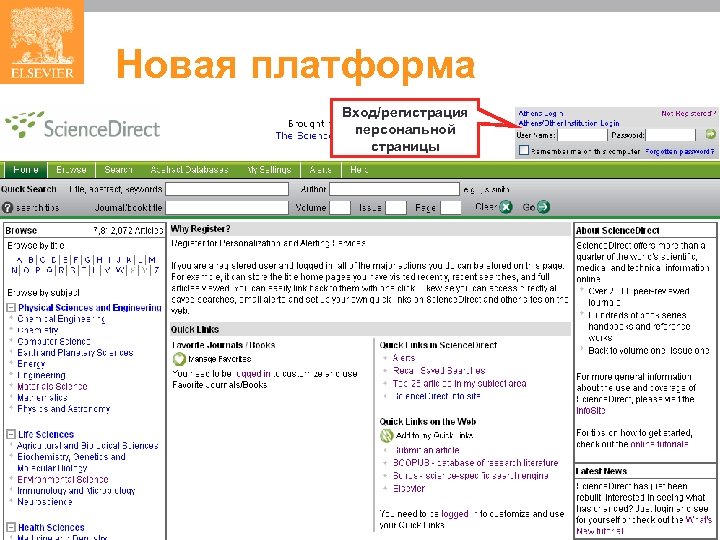Viewport: 720px width, 540px height.
Task: Focus the Journal/book title field
Action: [x=227, y=208]
